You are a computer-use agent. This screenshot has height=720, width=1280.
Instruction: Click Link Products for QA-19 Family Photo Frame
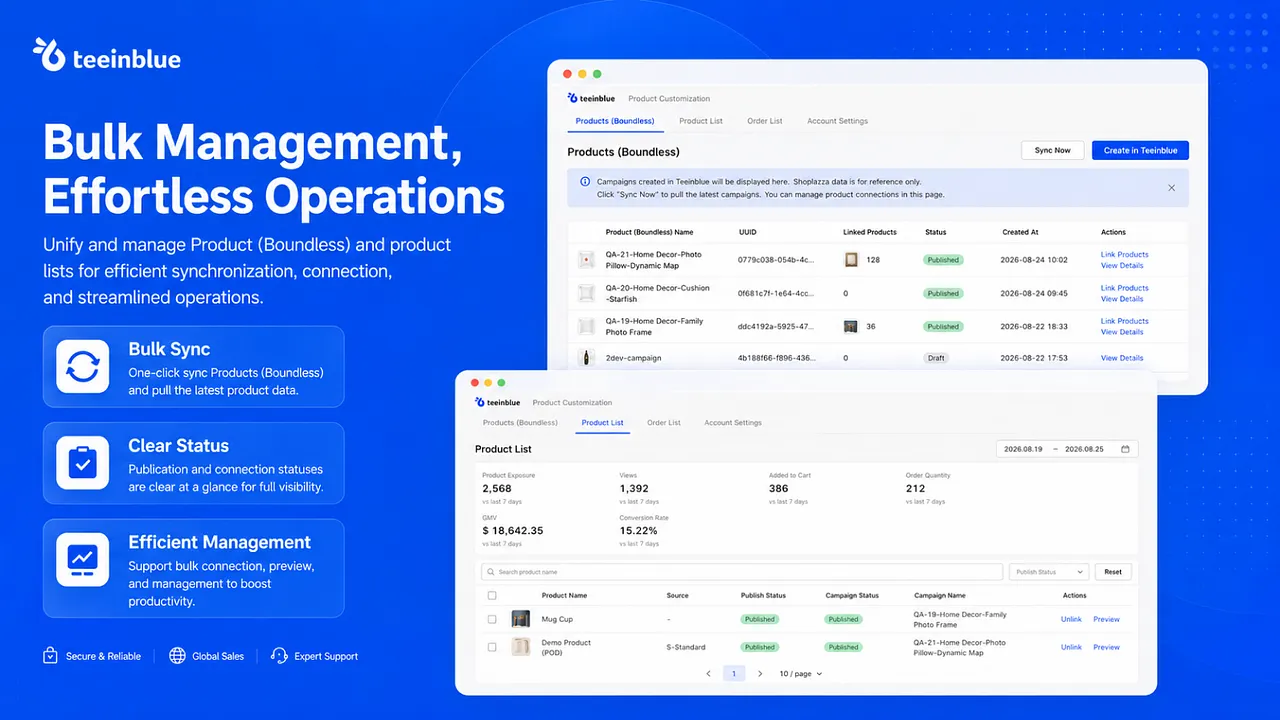(x=1125, y=321)
